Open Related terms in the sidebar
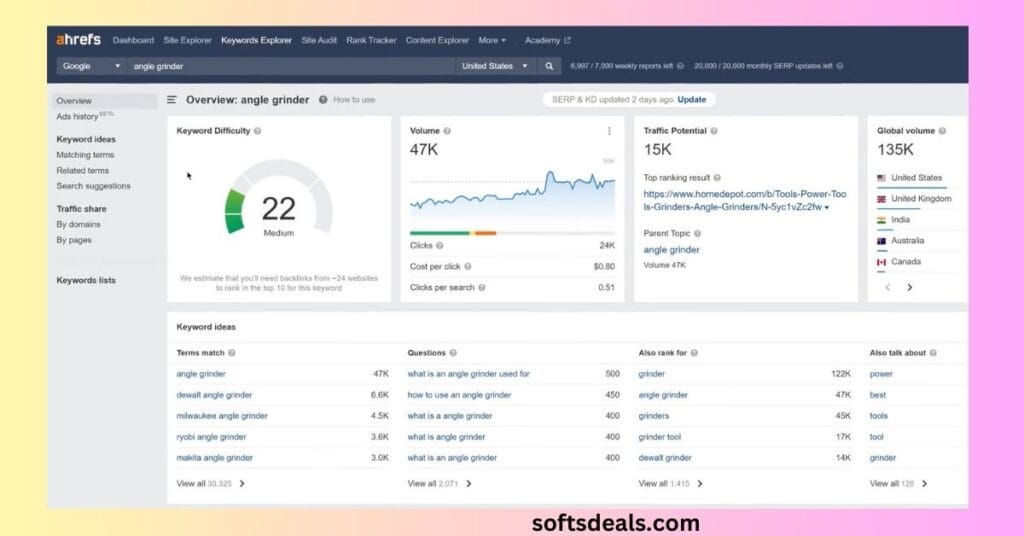The width and height of the screenshot is (1024, 536). click(x=82, y=170)
